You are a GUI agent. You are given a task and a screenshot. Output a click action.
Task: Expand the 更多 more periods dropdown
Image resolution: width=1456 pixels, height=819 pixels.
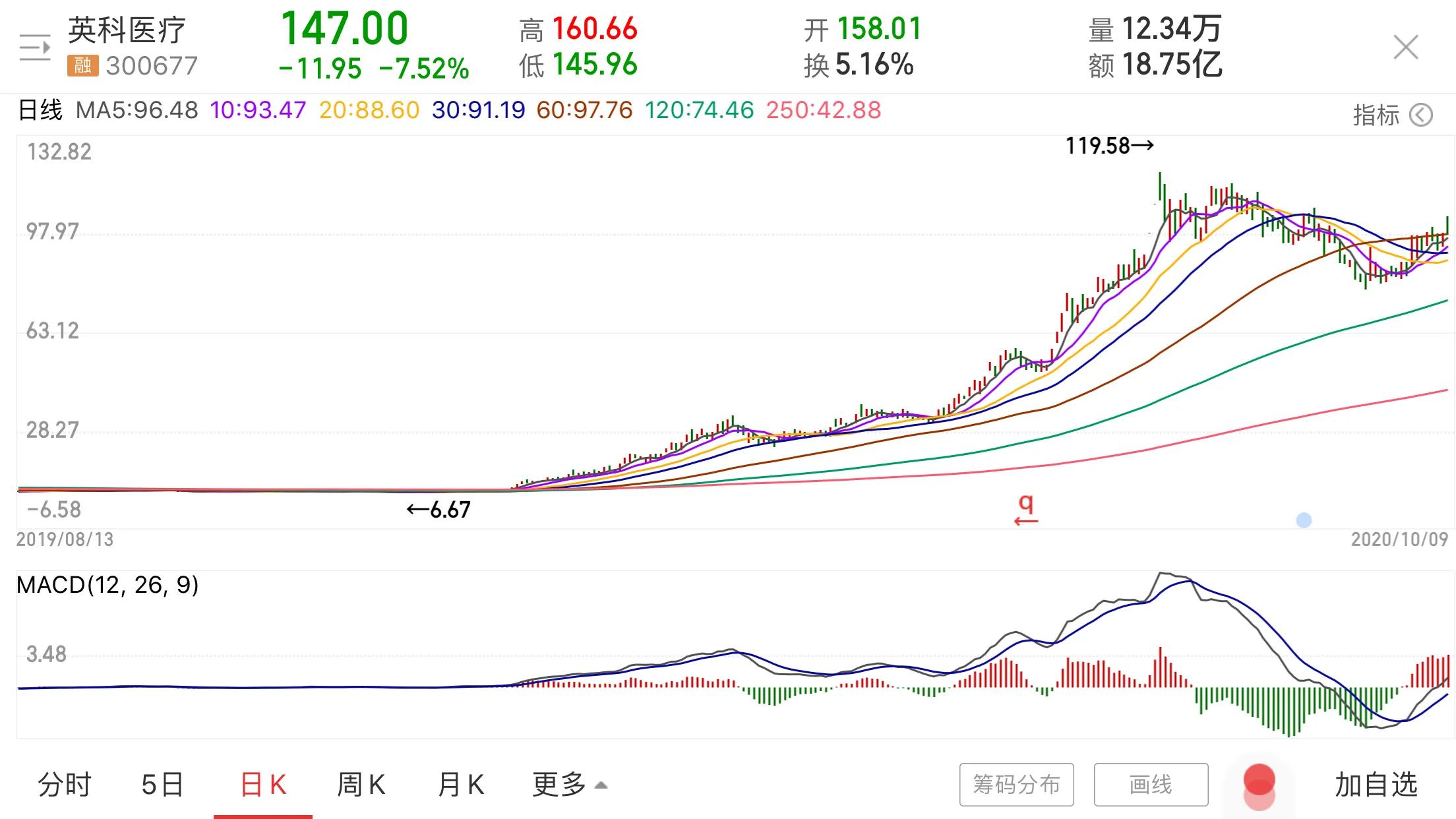[569, 785]
